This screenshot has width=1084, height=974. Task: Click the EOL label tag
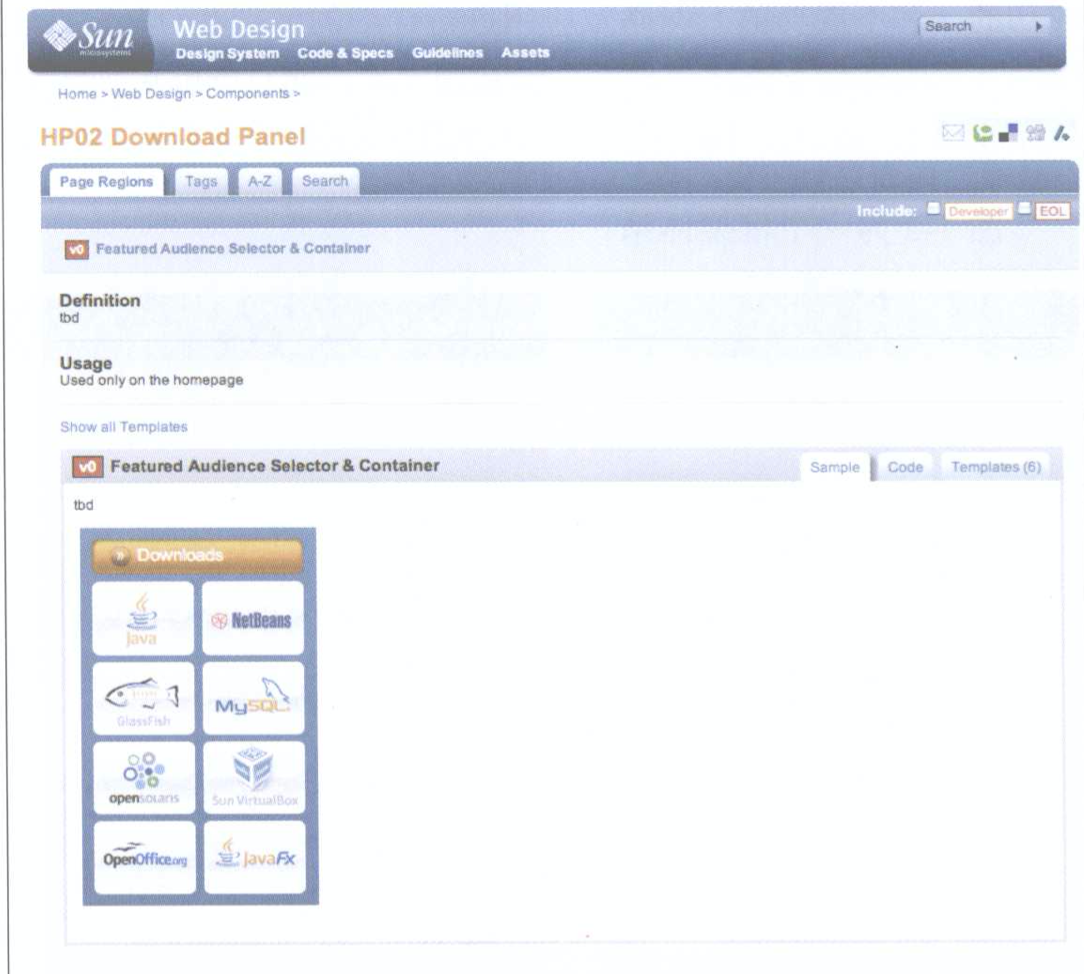(1052, 212)
